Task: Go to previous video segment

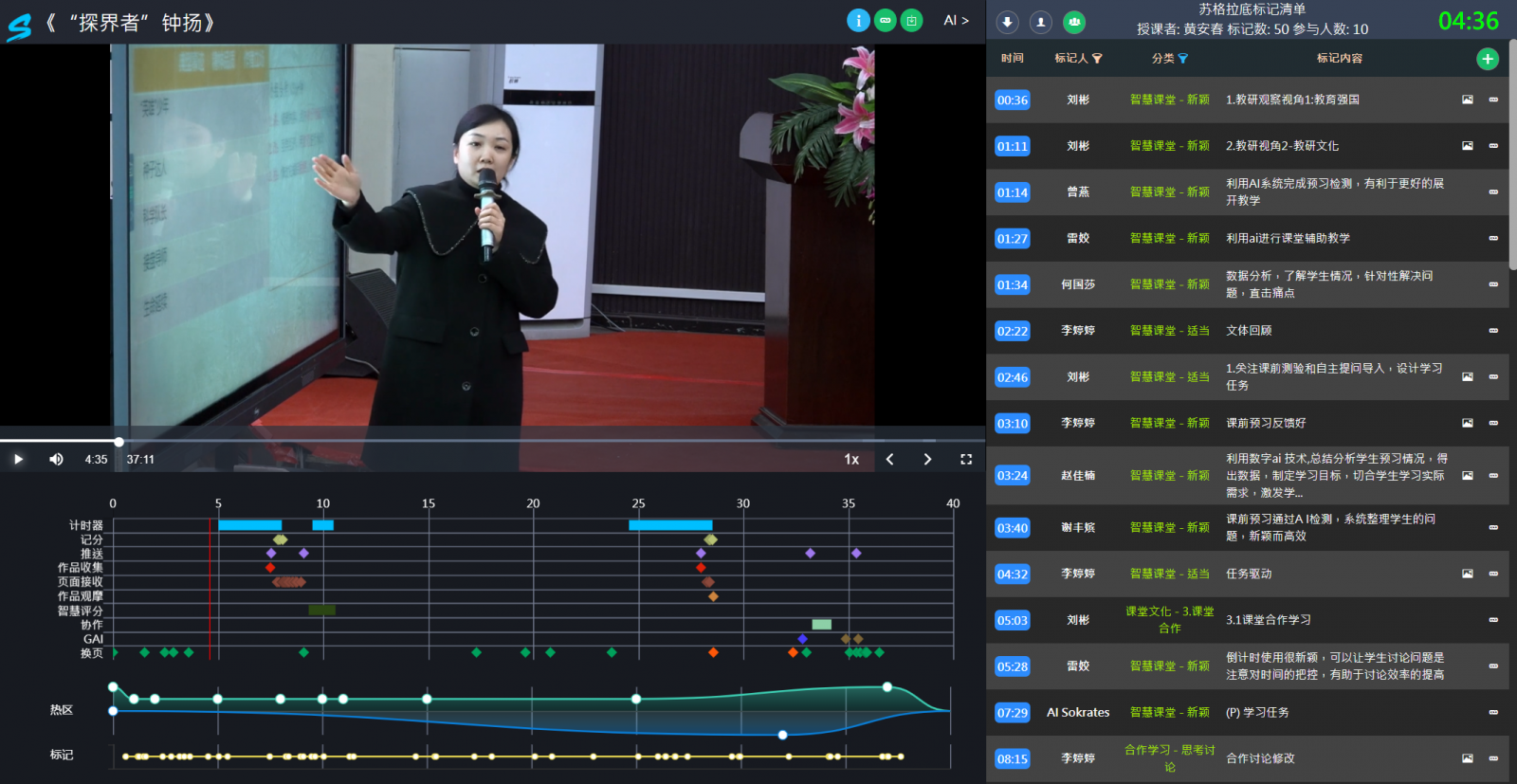Action: pyautogui.click(x=889, y=460)
